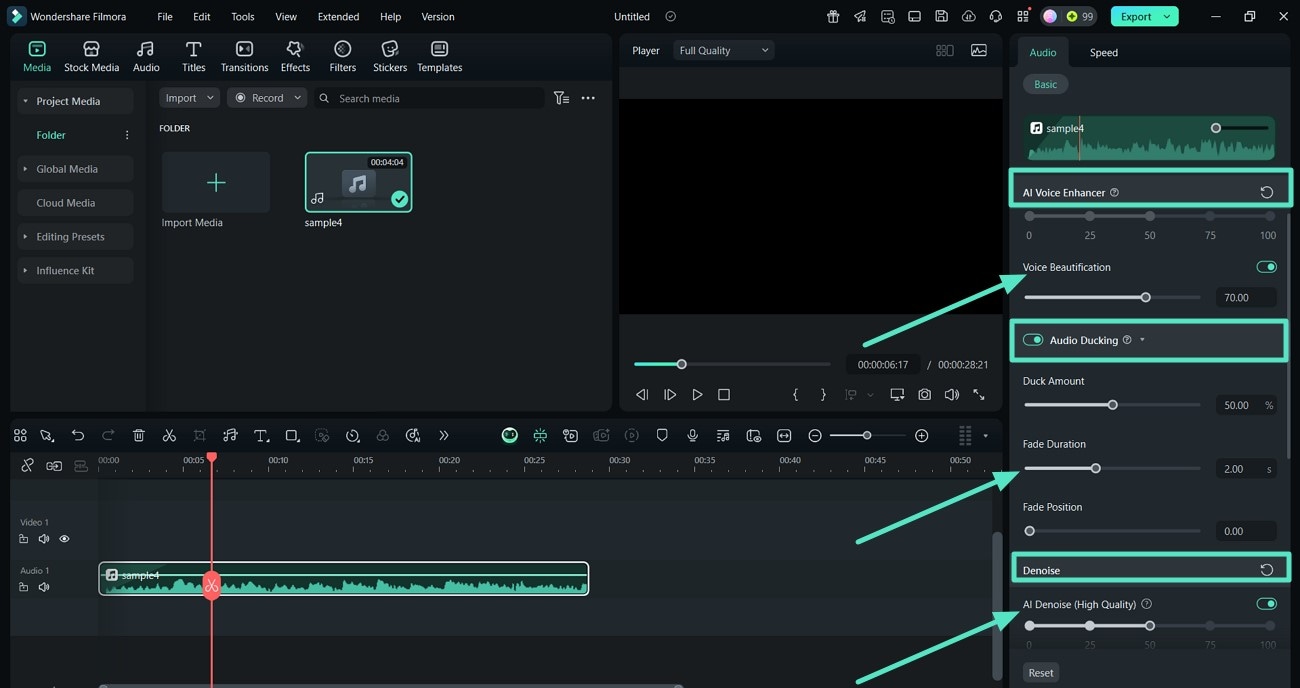Screen dimensions: 1300x688
Task: Mute the Audio 1 track
Action: pyautogui.click(x=44, y=587)
